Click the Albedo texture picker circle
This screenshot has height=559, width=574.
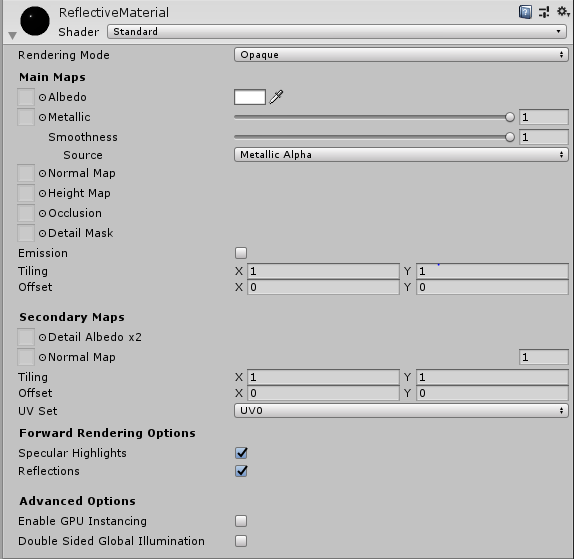point(42,97)
